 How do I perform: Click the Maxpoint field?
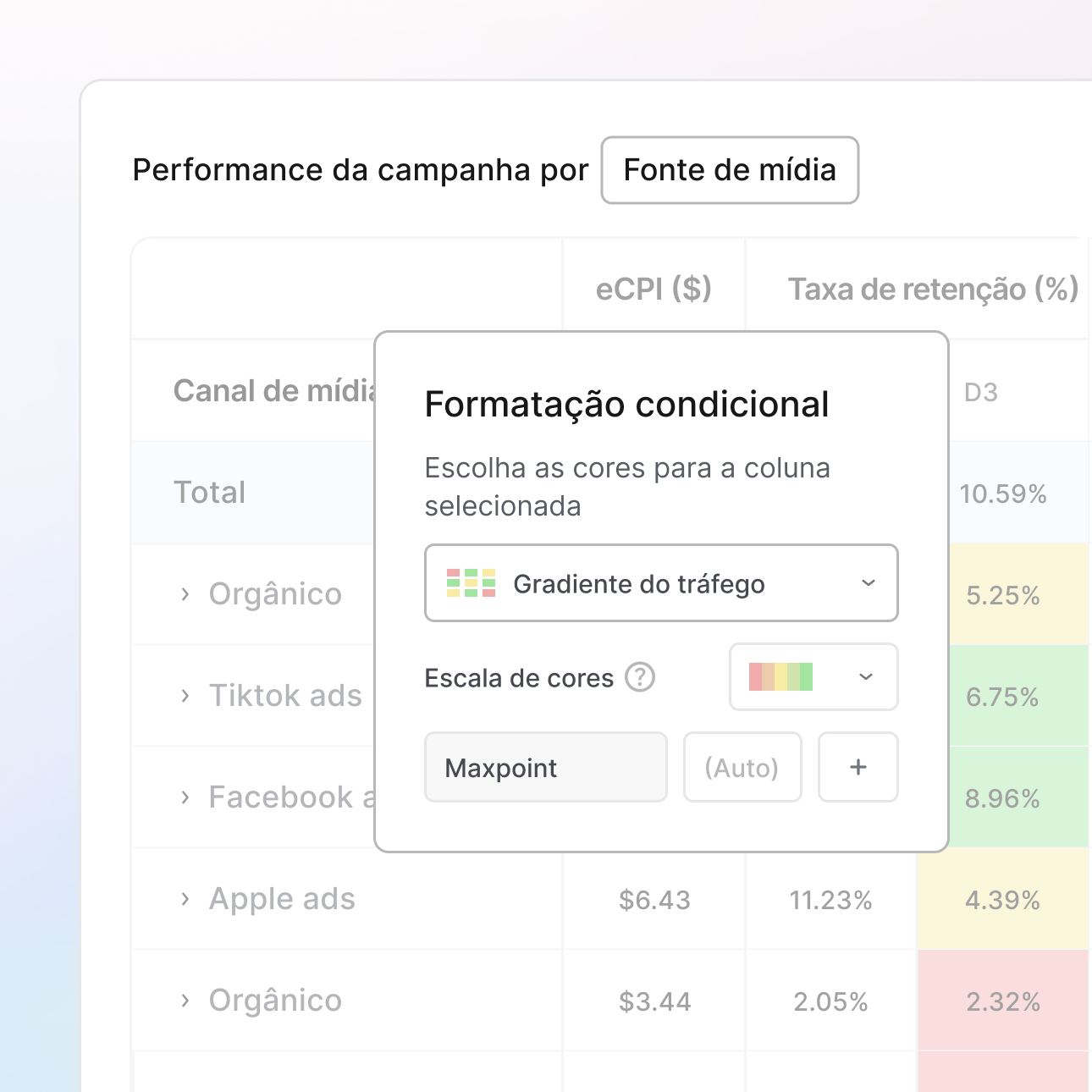(x=545, y=767)
